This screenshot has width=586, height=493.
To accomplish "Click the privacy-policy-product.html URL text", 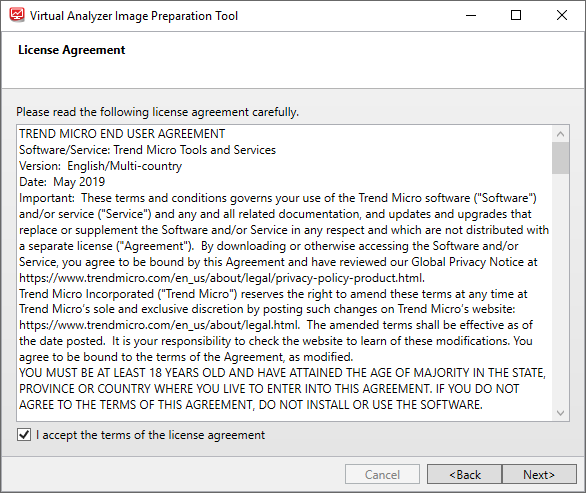I will (222, 278).
